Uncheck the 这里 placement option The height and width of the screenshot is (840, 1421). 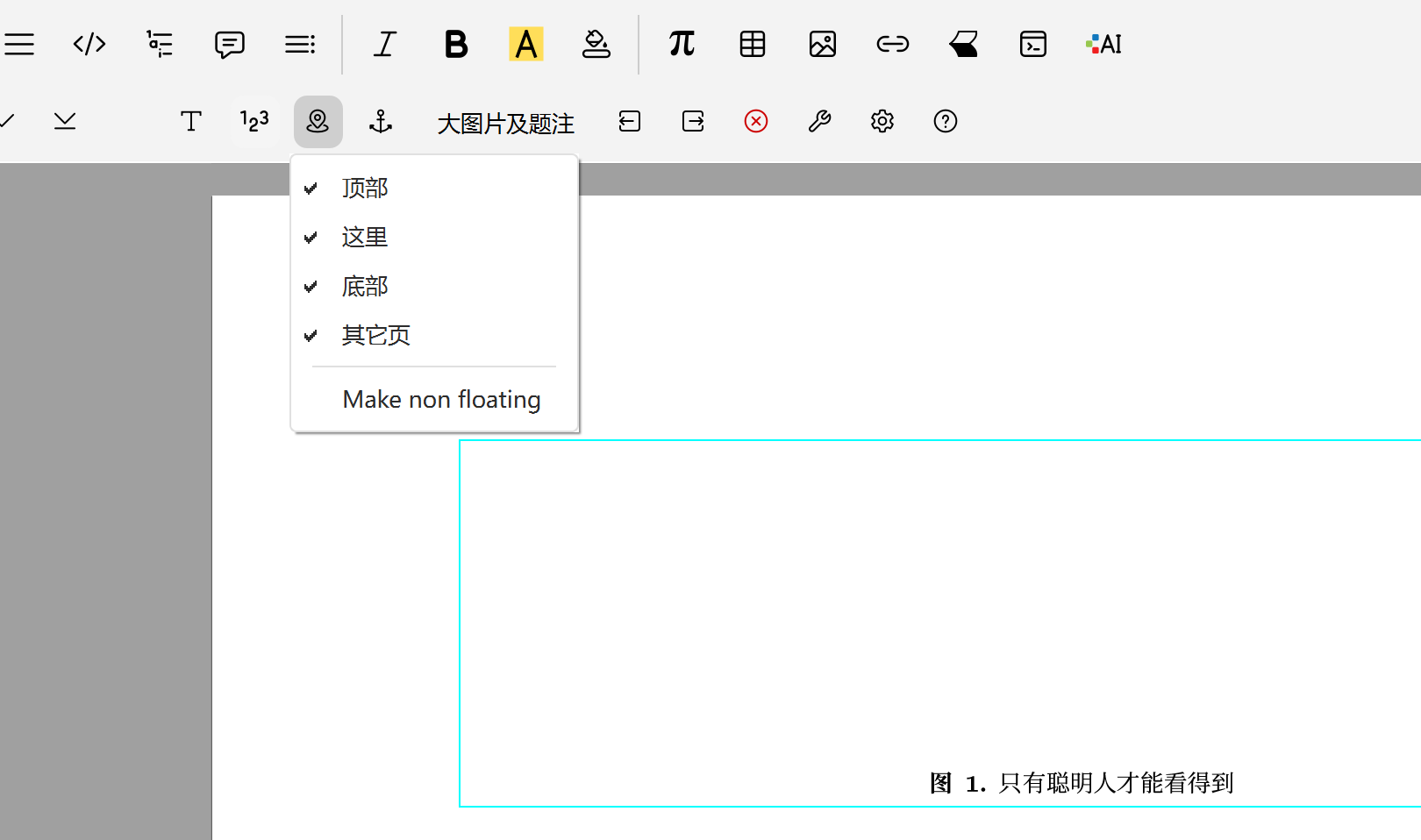click(x=365, y=238)
